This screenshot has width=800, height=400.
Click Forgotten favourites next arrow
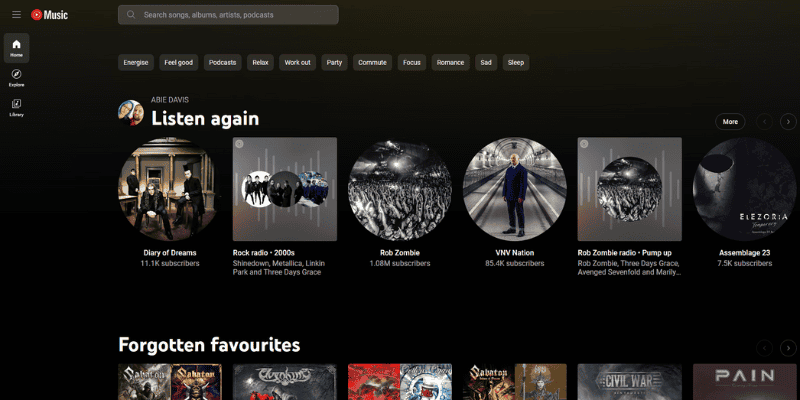[x=788, y=348]
